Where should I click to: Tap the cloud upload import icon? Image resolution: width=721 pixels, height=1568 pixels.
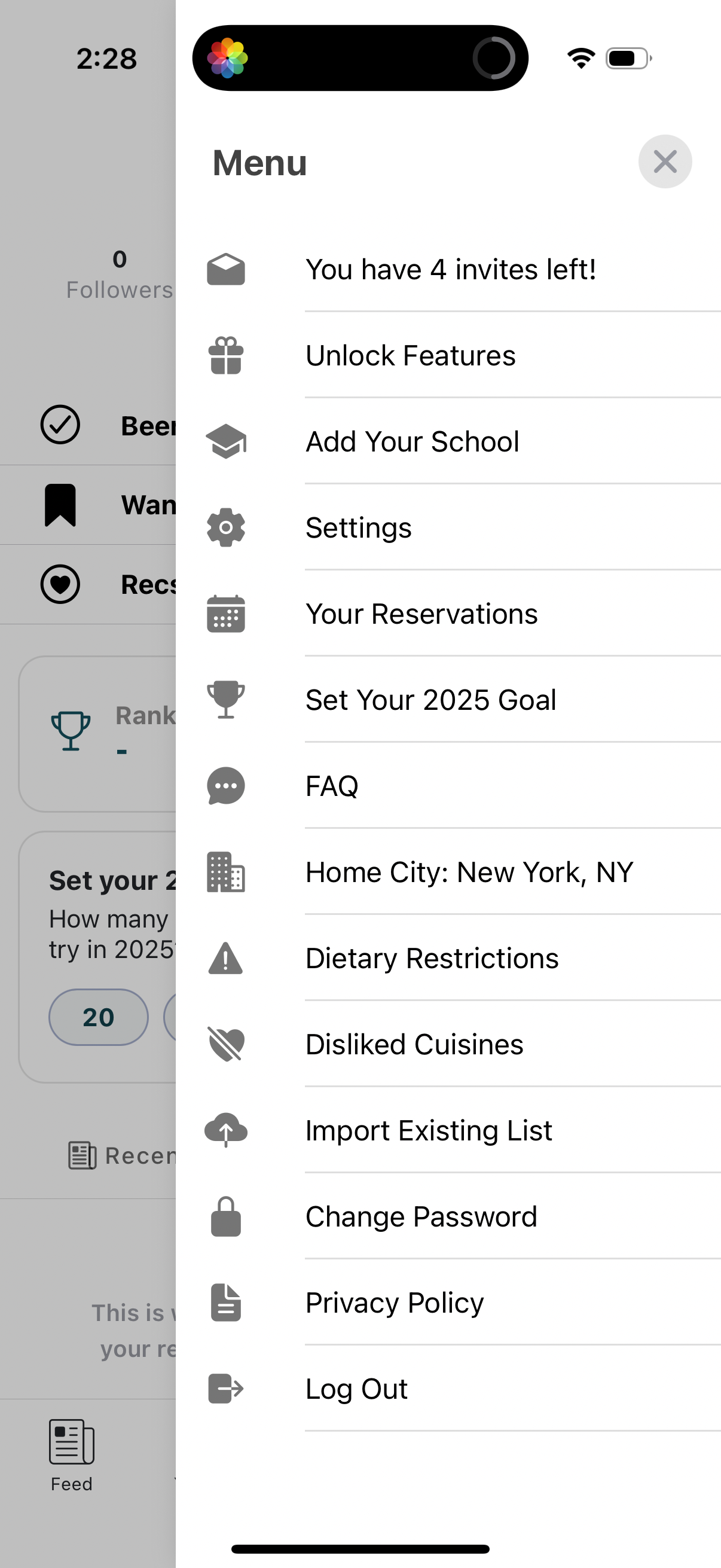click(226, 1130)
